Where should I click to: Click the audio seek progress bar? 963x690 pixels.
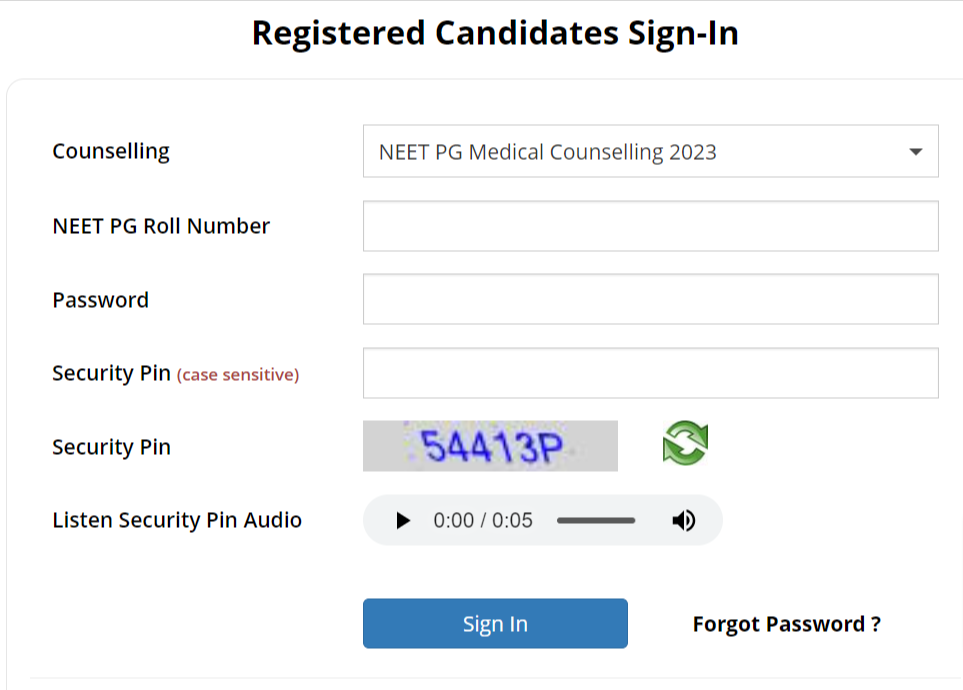[596, 521]
